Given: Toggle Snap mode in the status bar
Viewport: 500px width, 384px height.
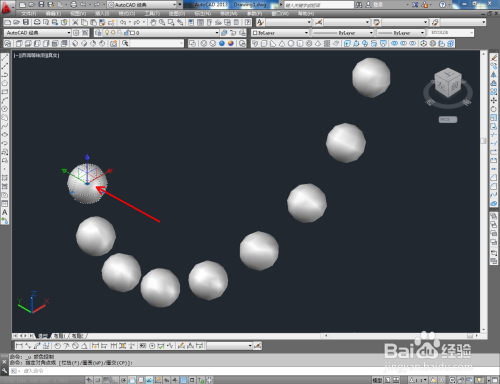Looking at the screenshot, I should [98, 380].
